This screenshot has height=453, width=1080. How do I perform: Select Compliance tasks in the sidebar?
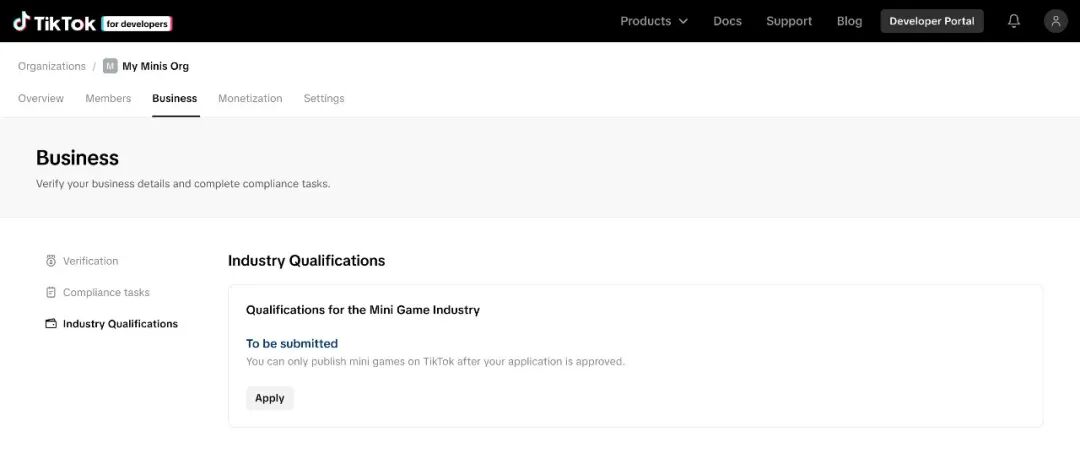coord(106,293)
